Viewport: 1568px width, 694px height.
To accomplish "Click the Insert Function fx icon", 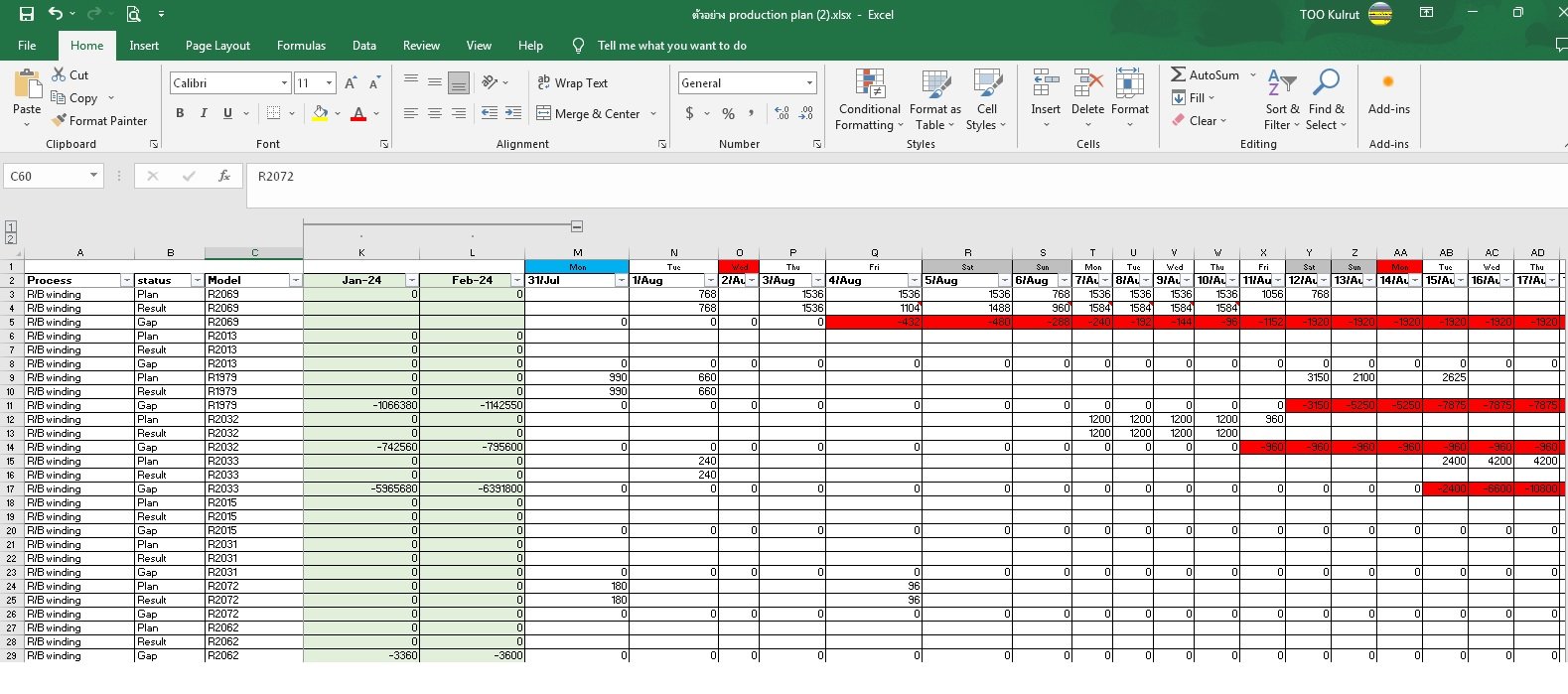I will (x=224, y=176).
